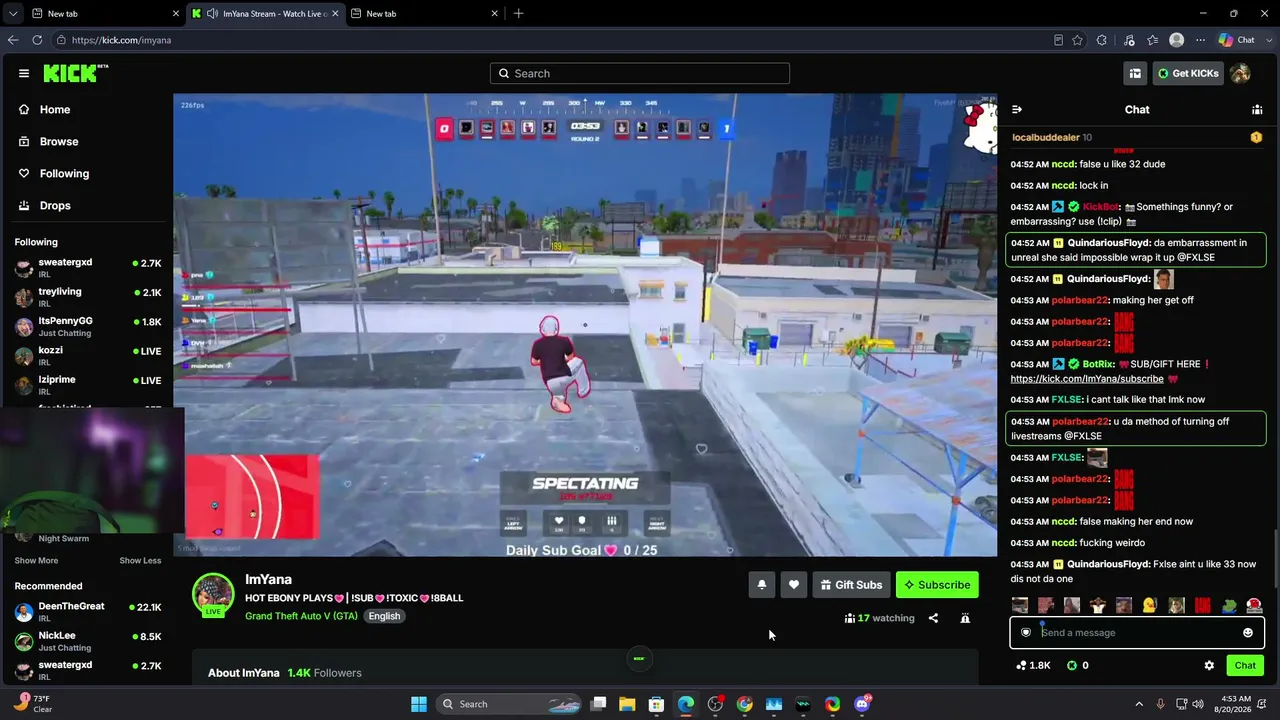The image size is (1280, 720).
Task: Open the browser profile icon
Action: [x=1177, y=40]
